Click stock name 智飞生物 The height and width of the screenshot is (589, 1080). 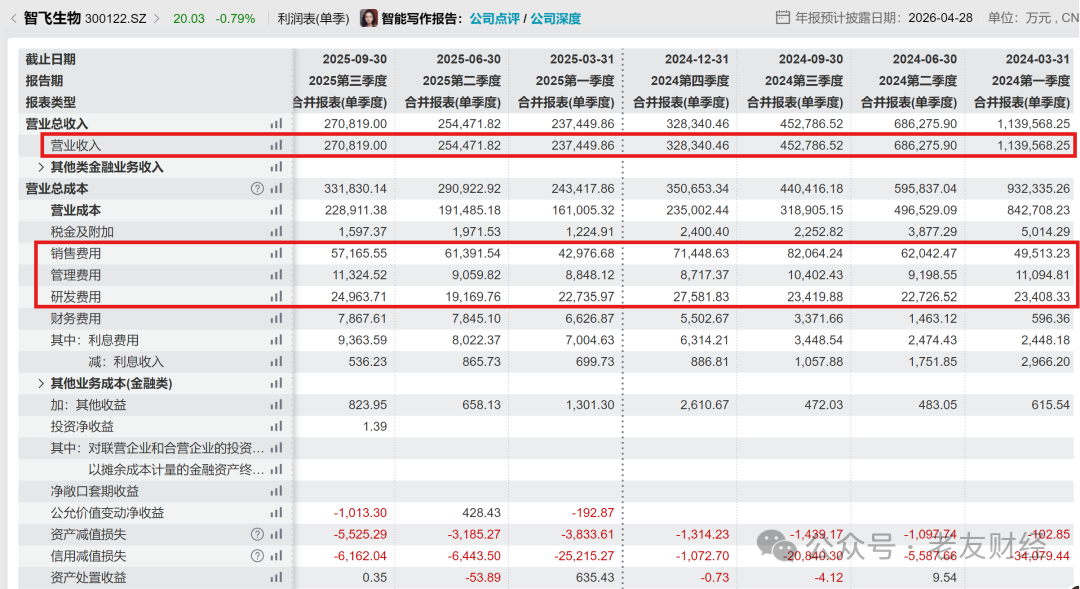tap(52, 19)
